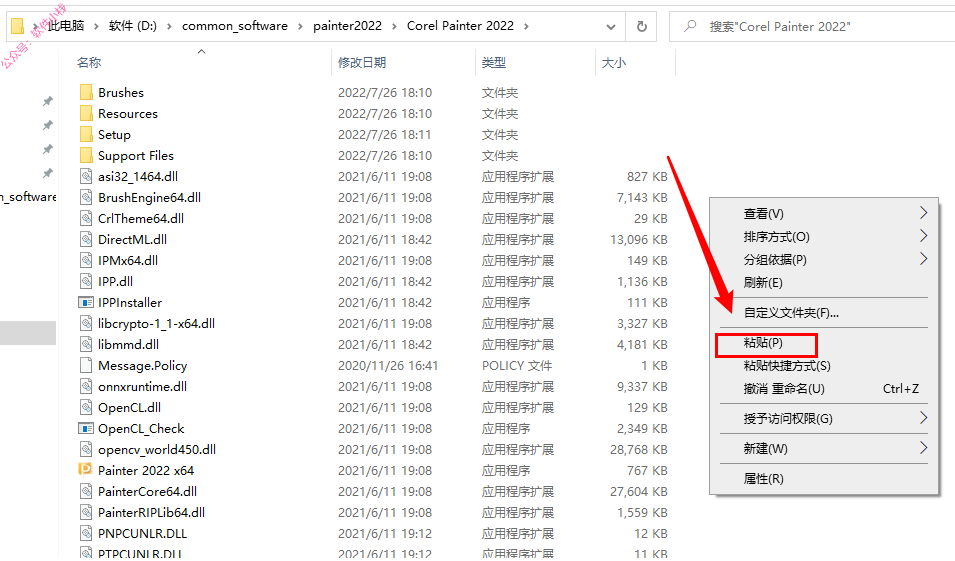Click the OpenCL_Check file name

tap(141, 429)
